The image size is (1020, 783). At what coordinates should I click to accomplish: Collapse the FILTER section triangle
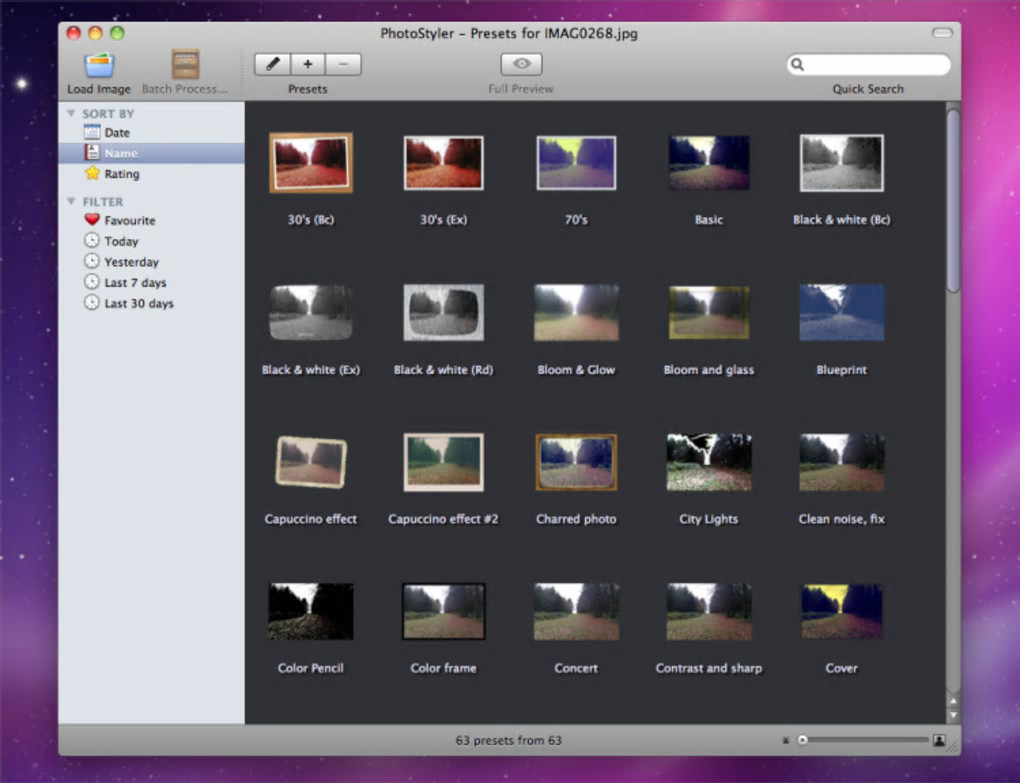[x=71, y=202]
